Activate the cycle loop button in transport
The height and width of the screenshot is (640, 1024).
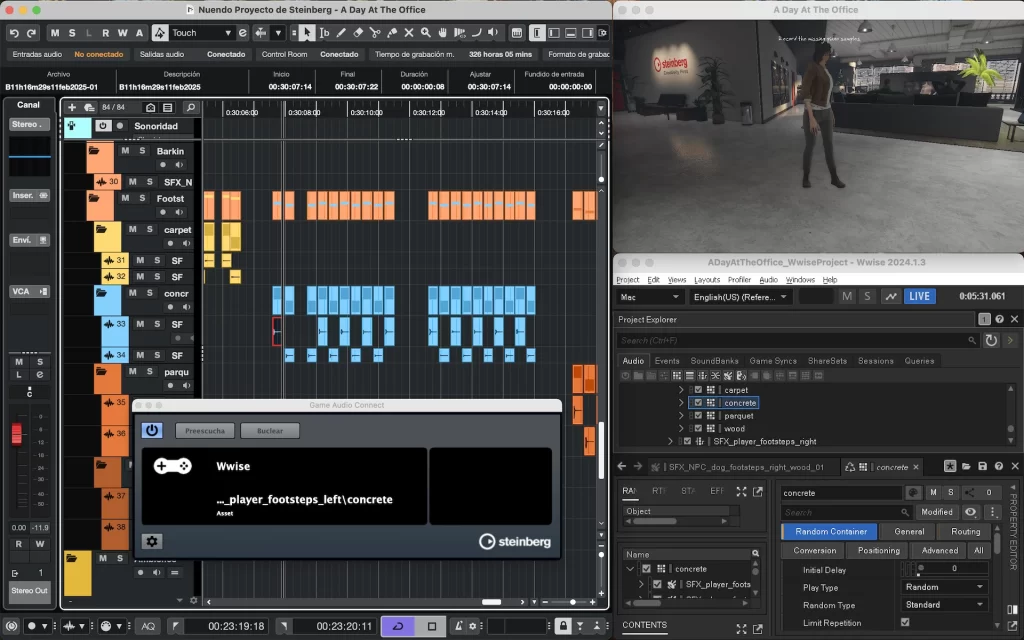pyautogui.click(x=398, y=626)
